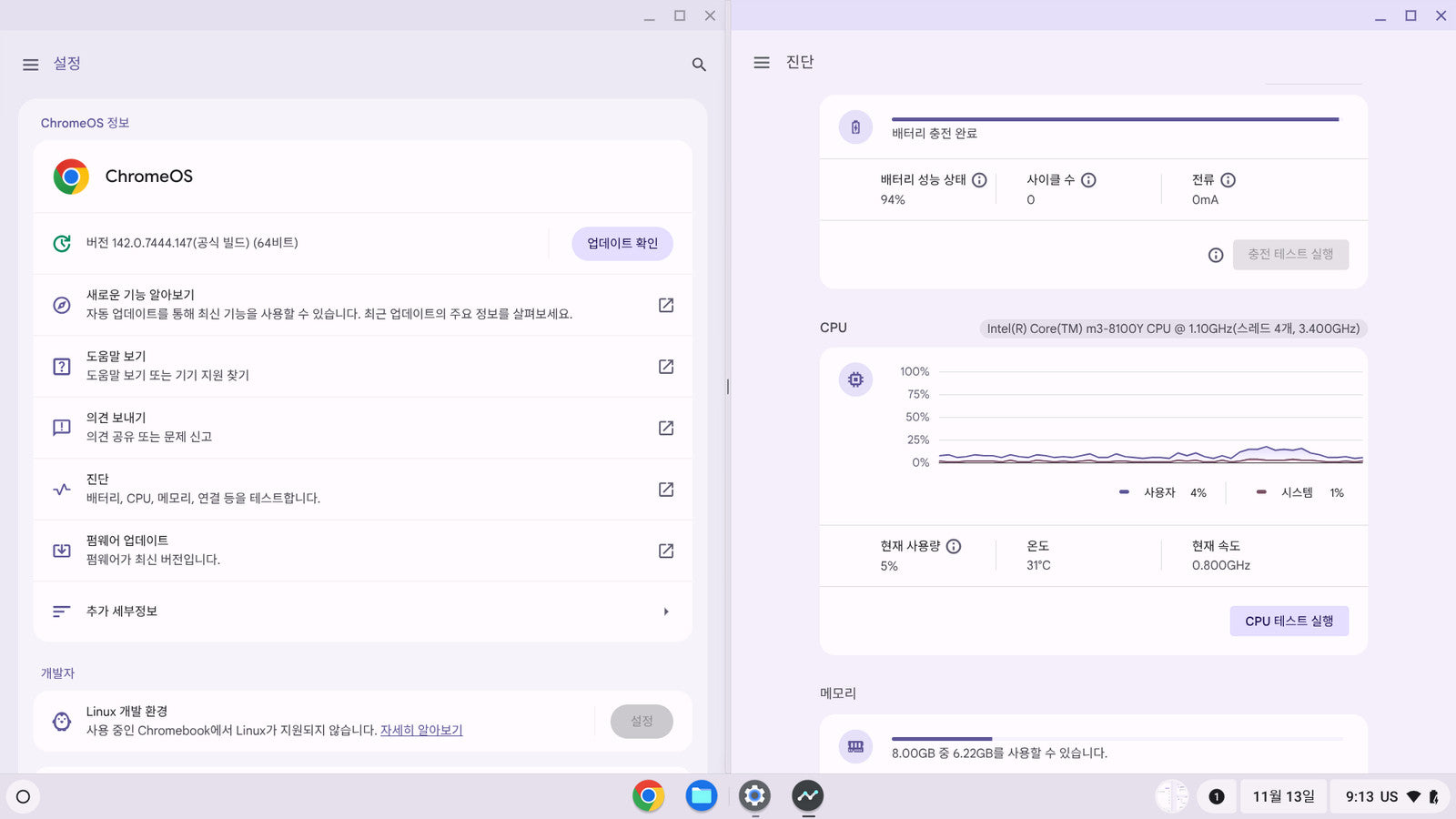Viewport: 1456px width, 819px height.
Task: Follow the 자세히 알아보기 link
Action: coord(421,730)
